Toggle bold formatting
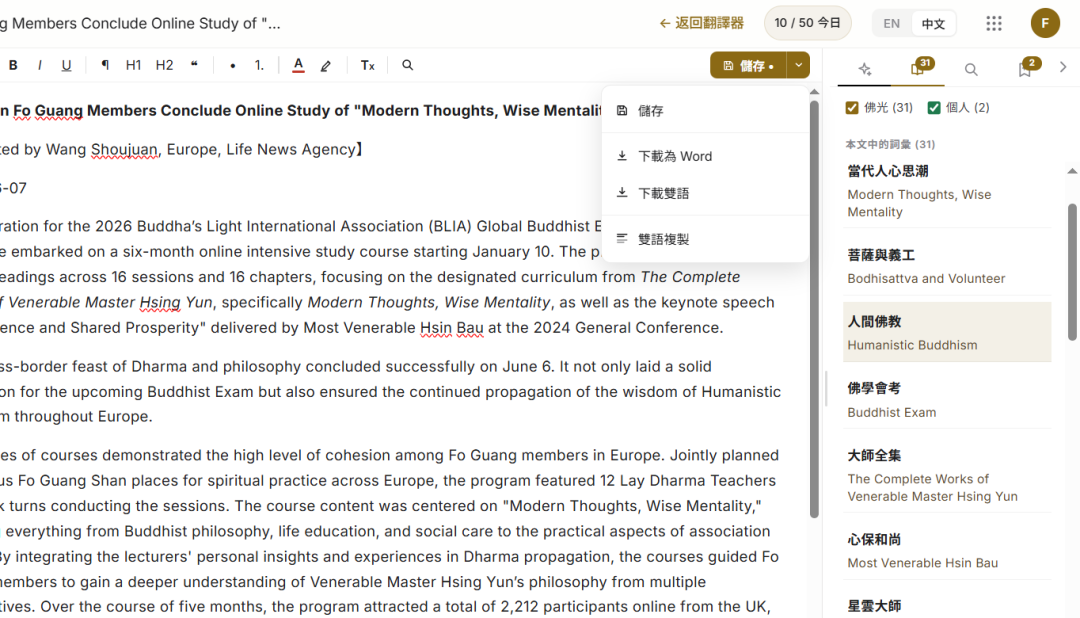Viewport: 1080px width, 618px height. [13, 65]
